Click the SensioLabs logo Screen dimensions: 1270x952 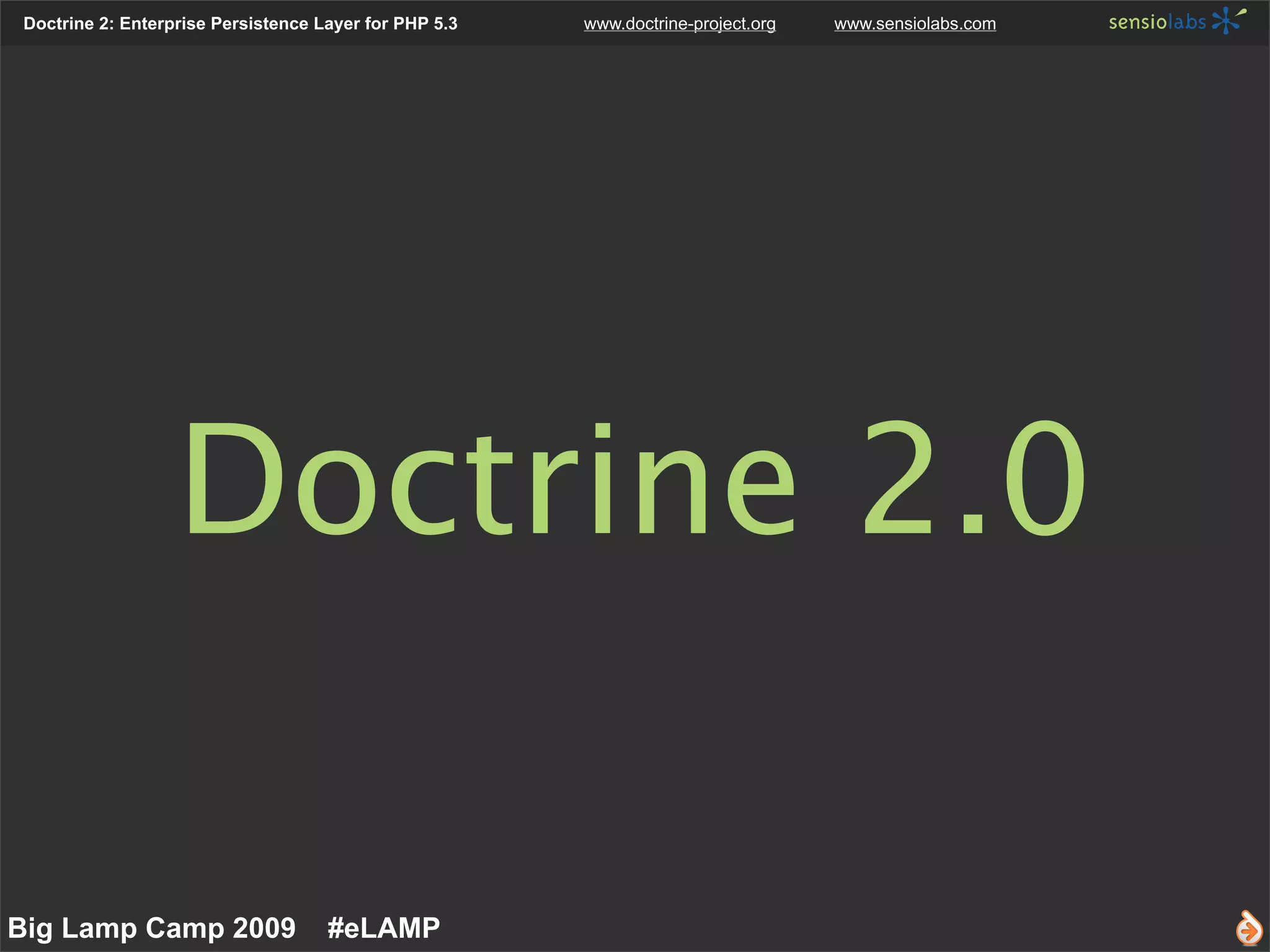click(1177, 21)
